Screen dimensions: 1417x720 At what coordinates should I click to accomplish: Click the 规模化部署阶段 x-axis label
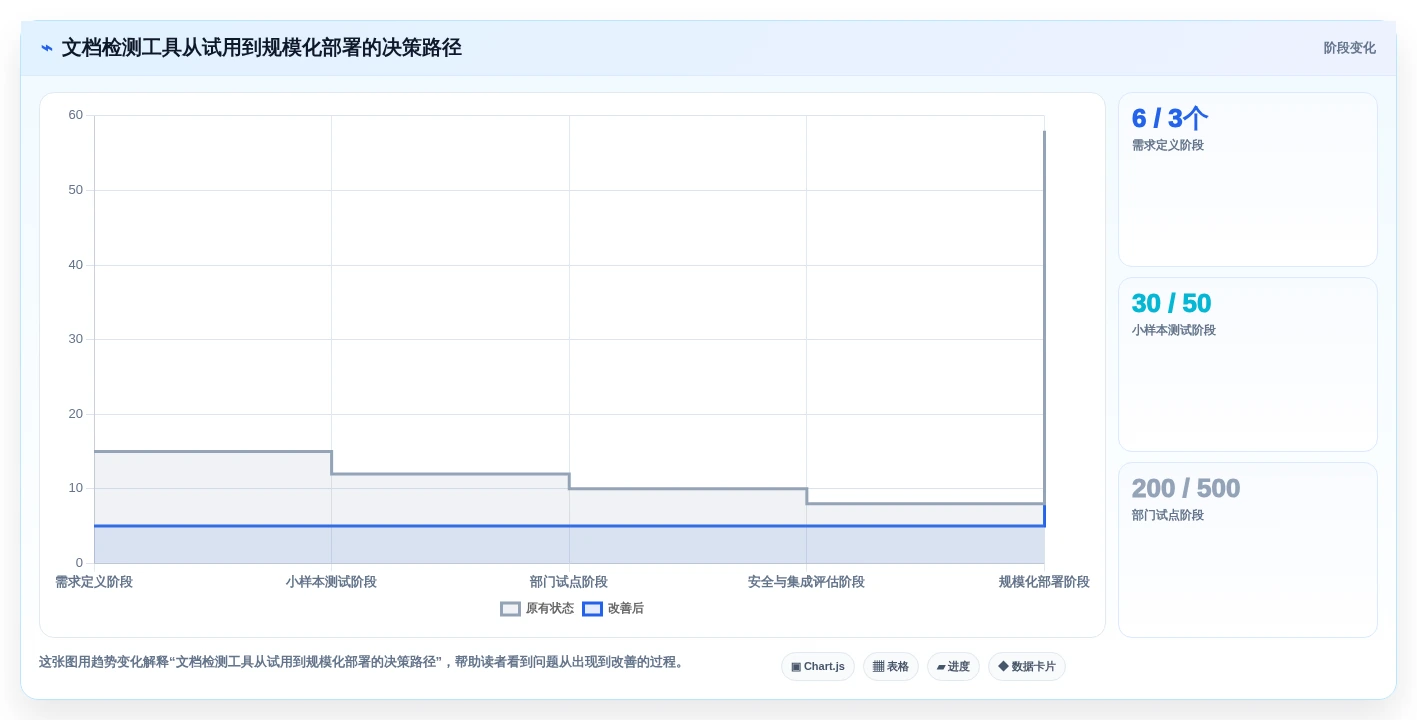(1044, 582)
